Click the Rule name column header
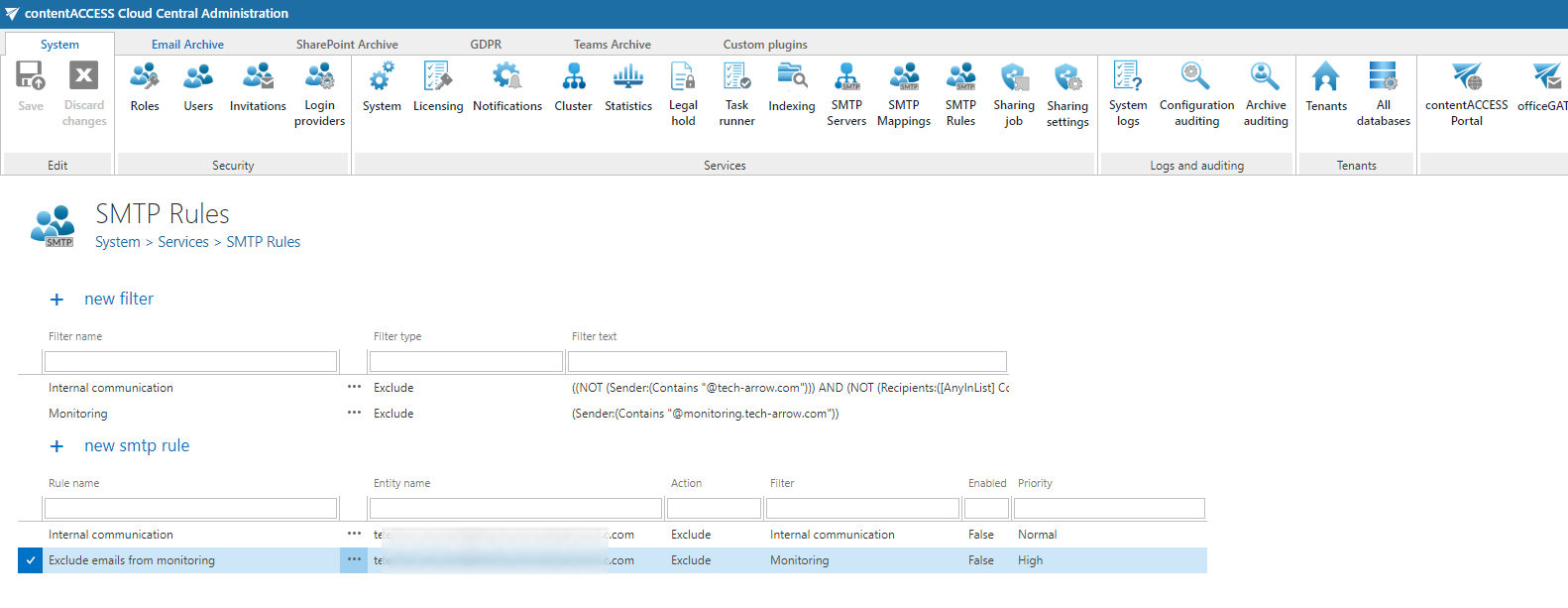1568x608 pixels. (x=74, y=483)
